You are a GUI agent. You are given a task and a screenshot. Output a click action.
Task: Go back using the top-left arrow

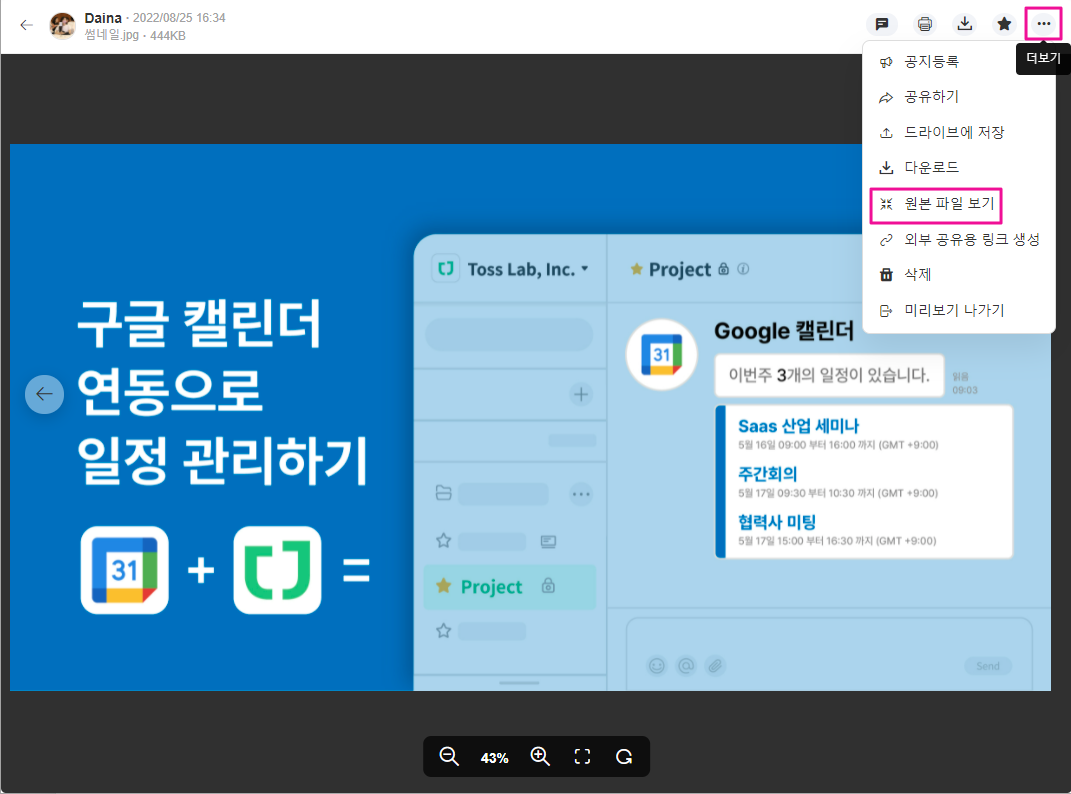click(x=27, y=25)
